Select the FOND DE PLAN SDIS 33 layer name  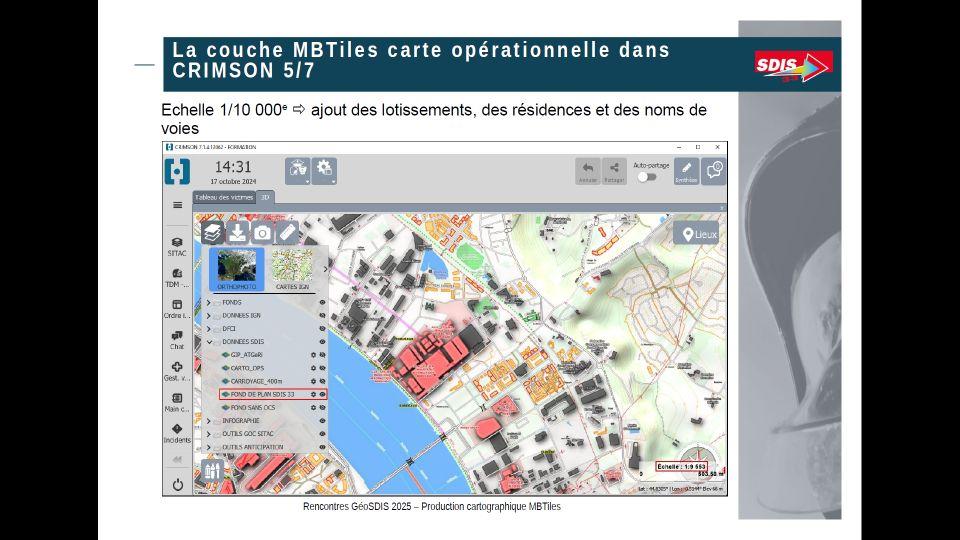262,394
